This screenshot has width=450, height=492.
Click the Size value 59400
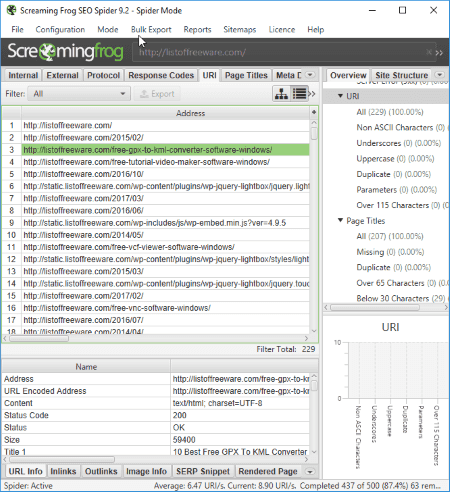point(184,440)
